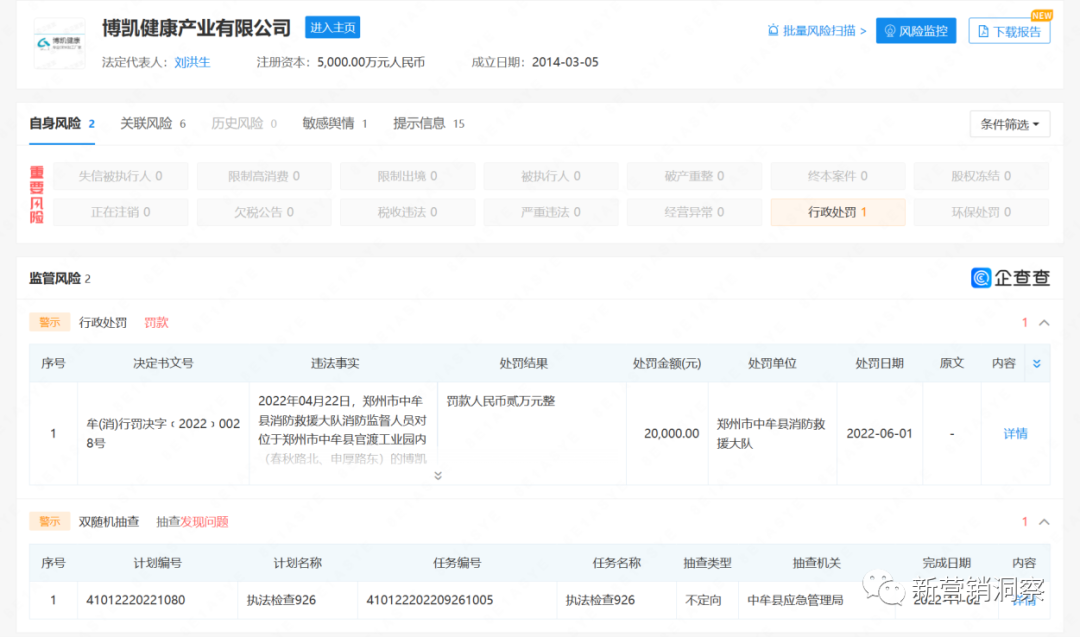Viewport: 1080px width, 637px height.
Task: Click the 监管风险 section heading
Action: (x=54, y=278)
